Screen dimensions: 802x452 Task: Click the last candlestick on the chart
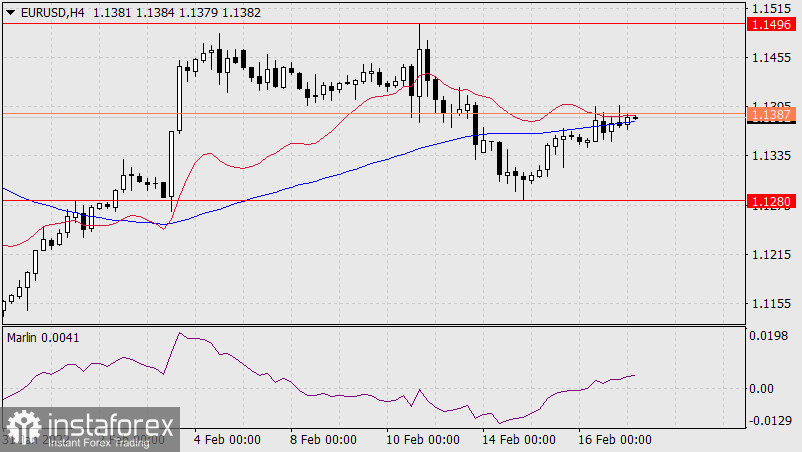(x=634, y=118)
